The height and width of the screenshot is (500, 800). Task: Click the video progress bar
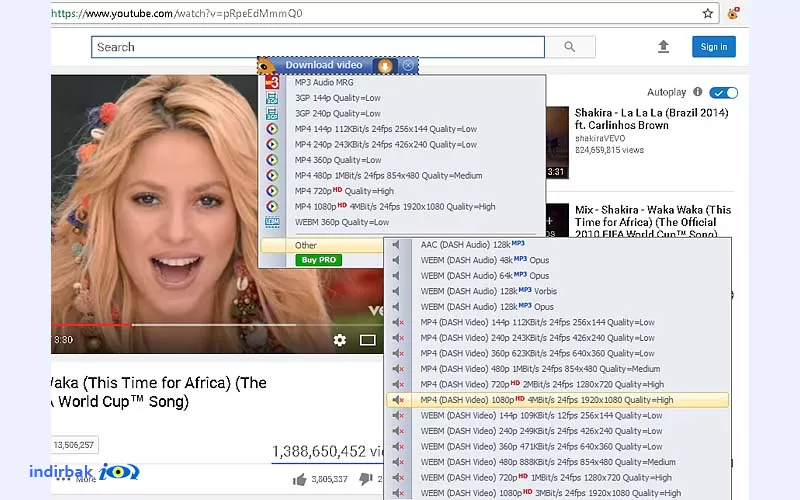click(217, 324)
